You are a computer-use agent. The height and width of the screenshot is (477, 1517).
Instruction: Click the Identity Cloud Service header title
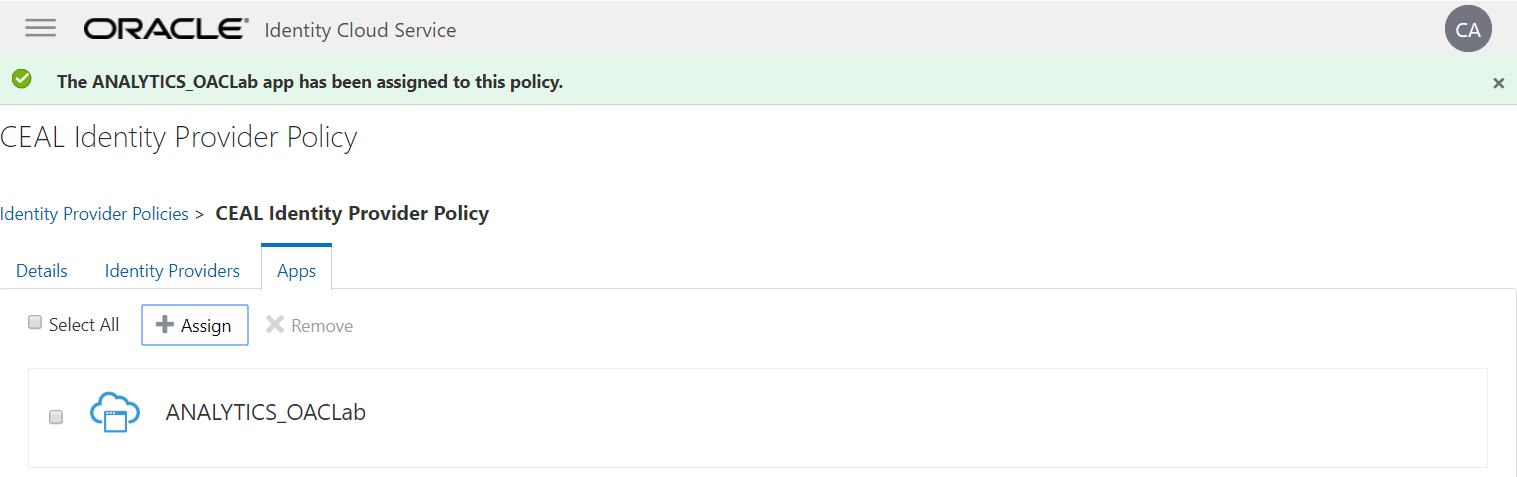360,30
